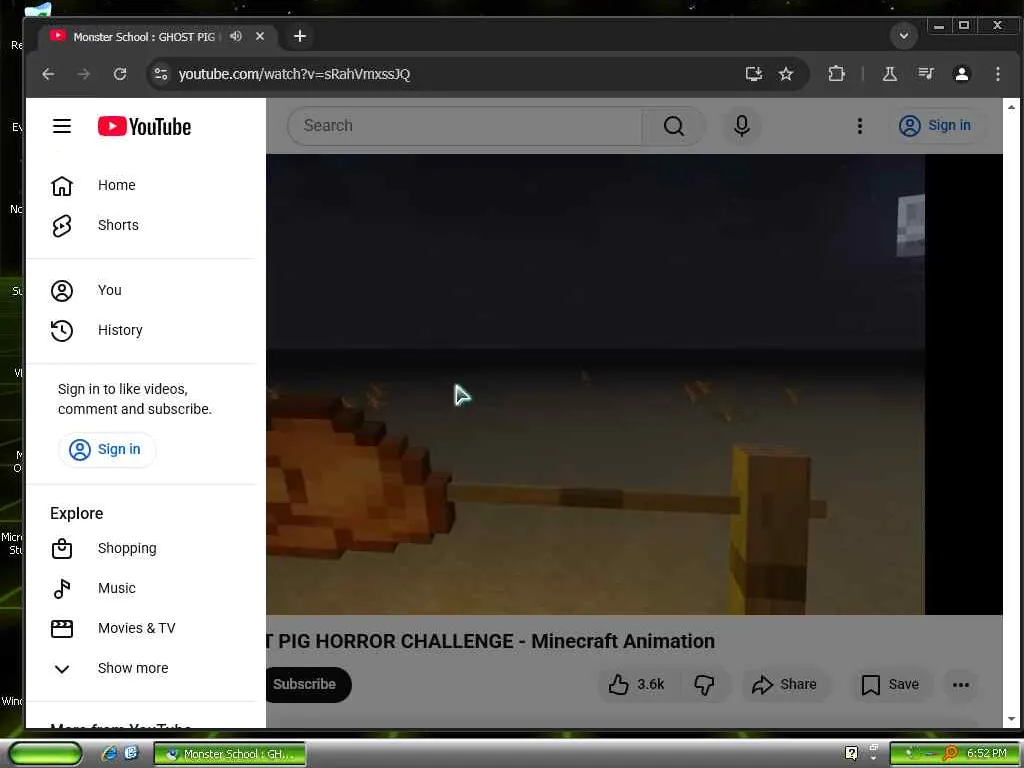Click the YouTube Search field

465,125
